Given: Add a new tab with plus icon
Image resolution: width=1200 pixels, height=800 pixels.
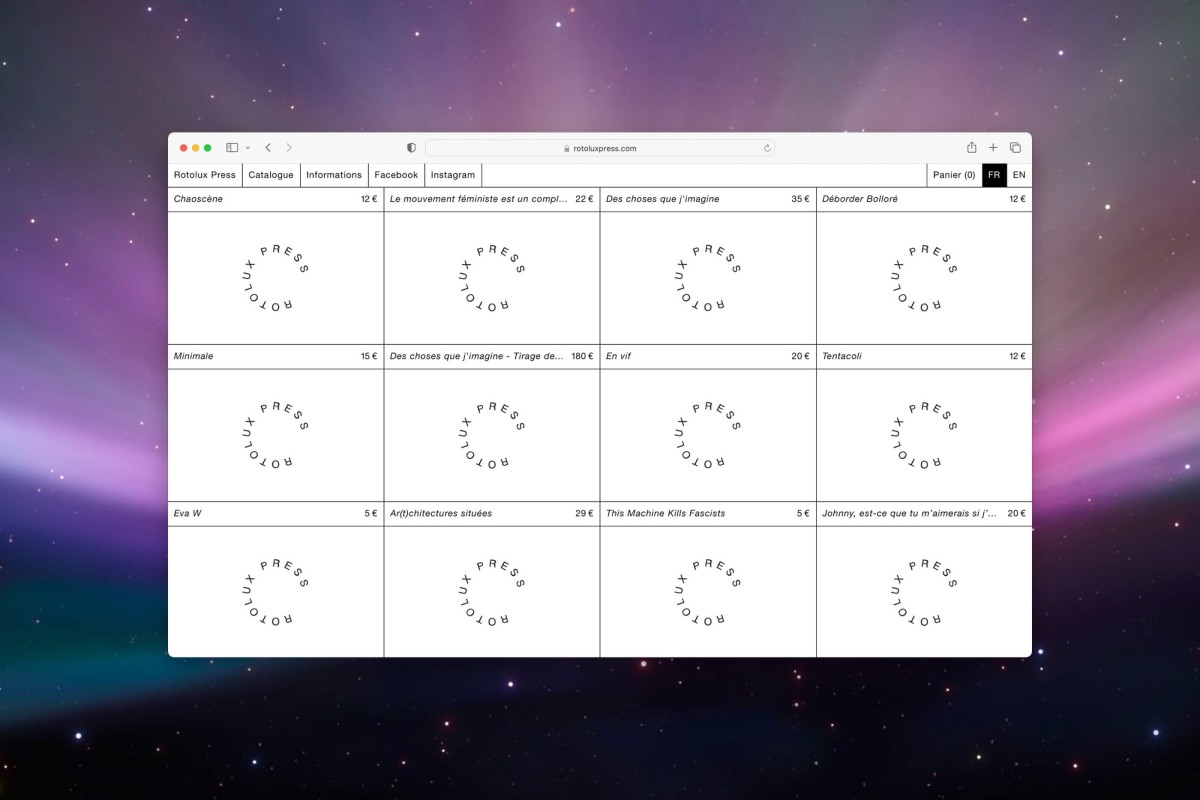Looking at the screenshot, I should pos(993,148).
